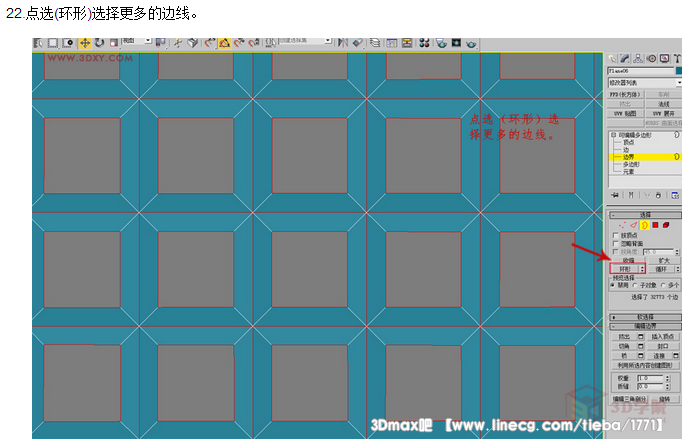Select the 多个 preview selection radio button
Viewport: 692px width, 442px height.
(x=663, y=285)
